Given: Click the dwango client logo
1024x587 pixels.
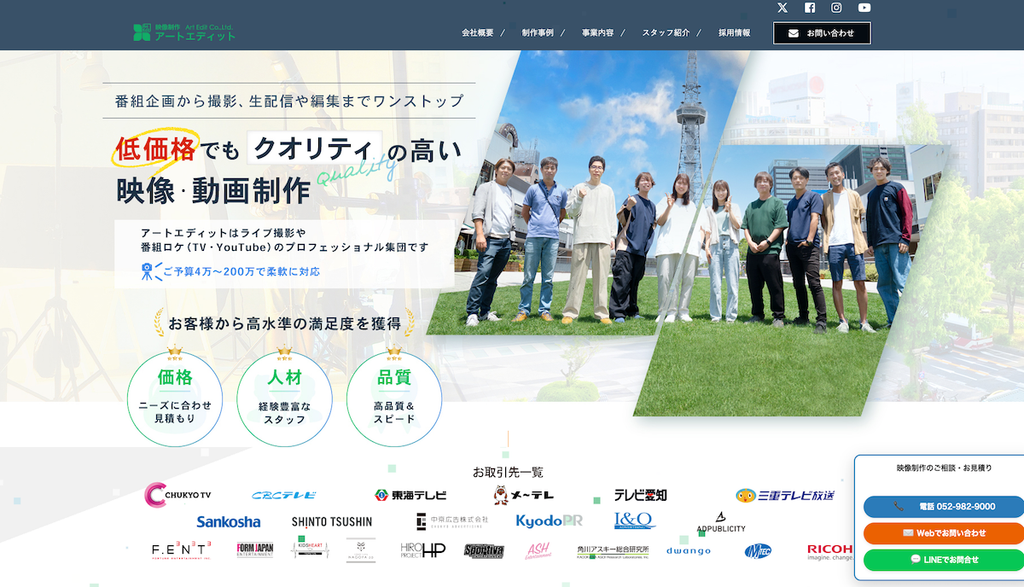Looking at the screenshot, I should coord(688,551).
